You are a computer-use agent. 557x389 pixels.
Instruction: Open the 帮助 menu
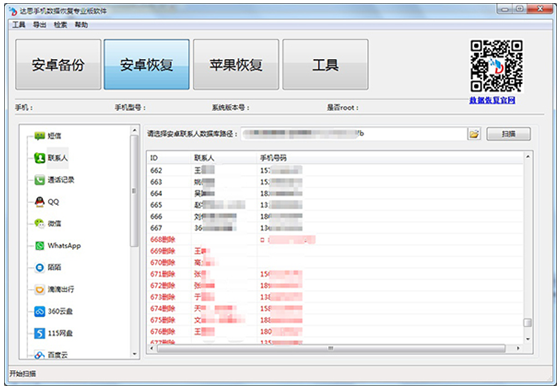pos(81,25)
